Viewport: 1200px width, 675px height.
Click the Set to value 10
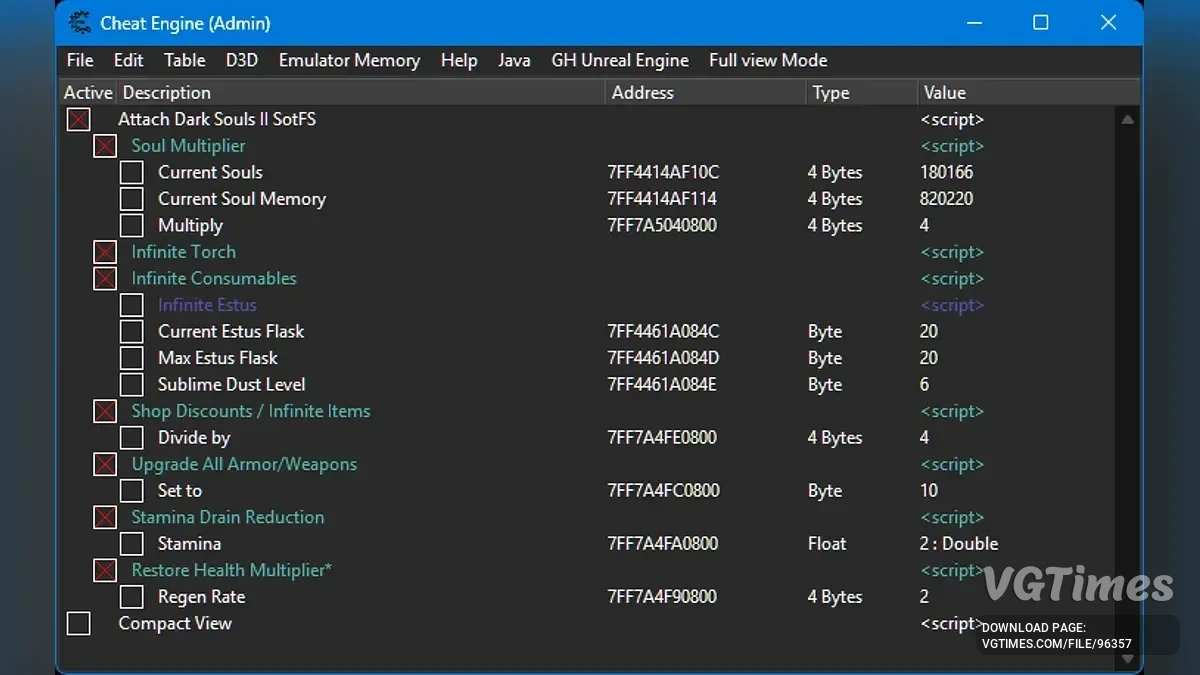coord(929,490)
